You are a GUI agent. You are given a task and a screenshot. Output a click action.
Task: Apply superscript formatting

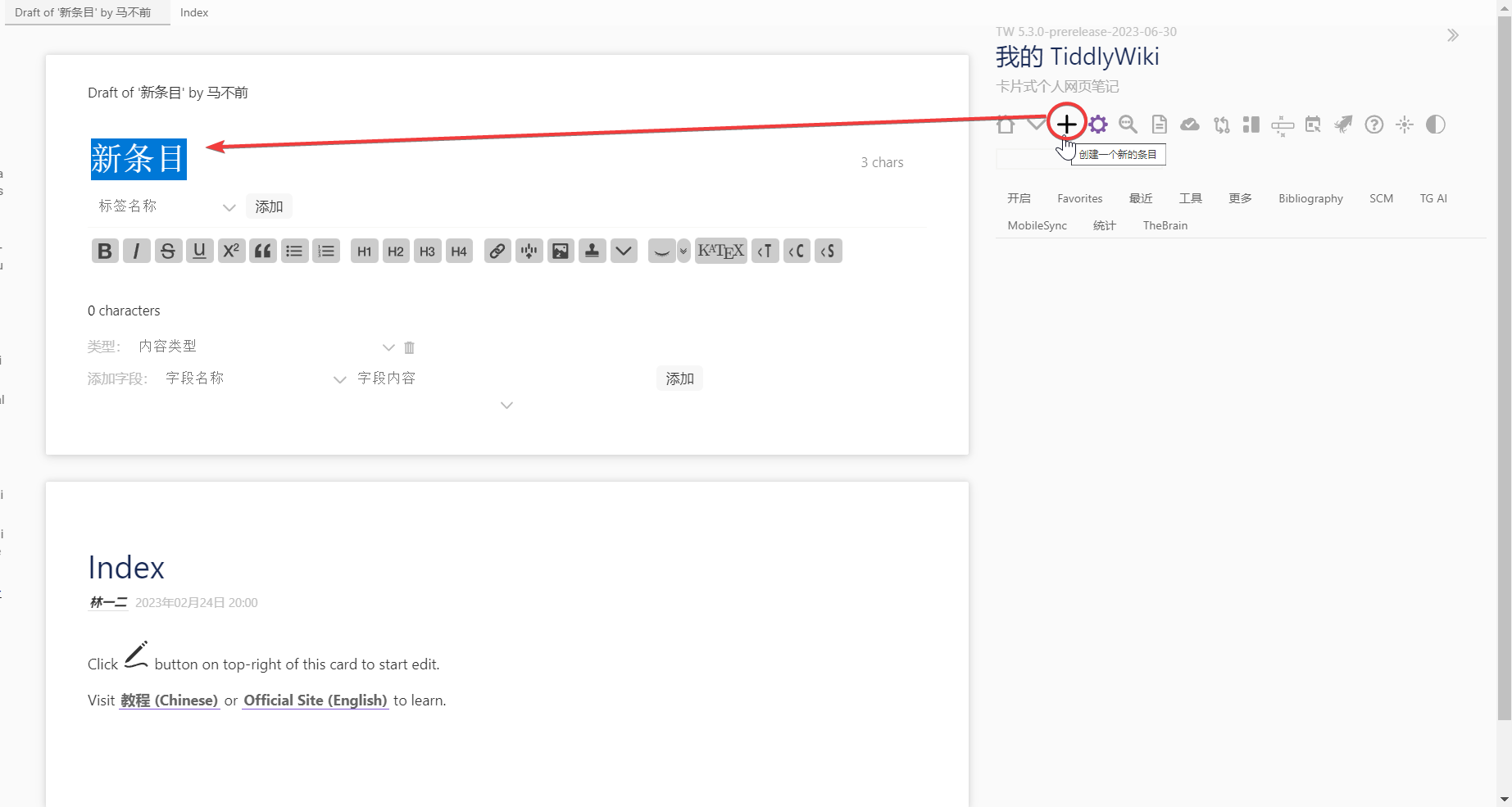point(231,251)
